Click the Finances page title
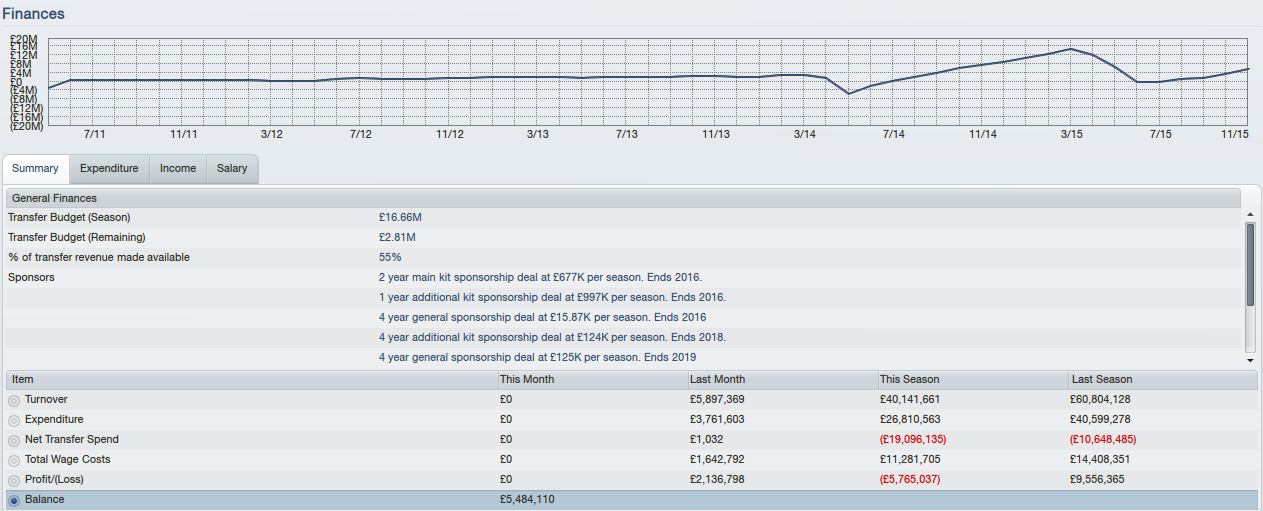1263x511 pixels. point(33,14)
